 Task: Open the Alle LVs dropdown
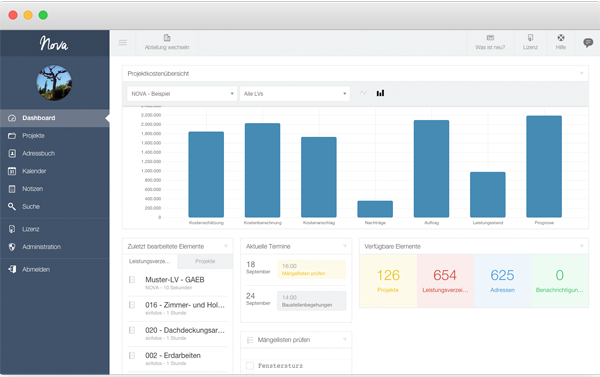click(295, 94)
